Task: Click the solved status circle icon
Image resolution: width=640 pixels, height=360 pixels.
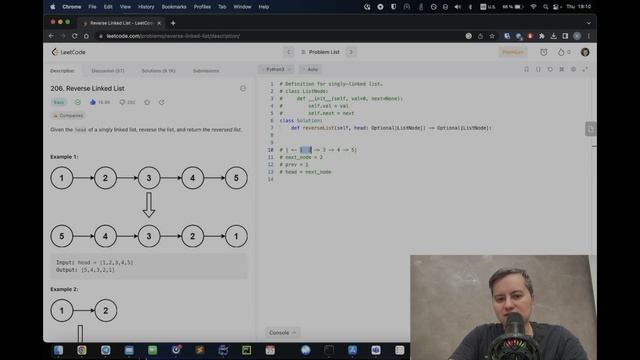Action: [x=78, y=102]
